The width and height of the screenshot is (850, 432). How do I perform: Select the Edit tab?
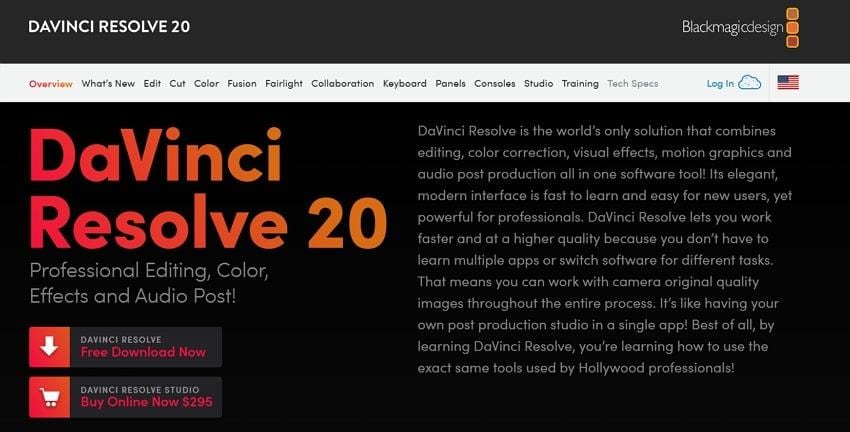point(152,83)
